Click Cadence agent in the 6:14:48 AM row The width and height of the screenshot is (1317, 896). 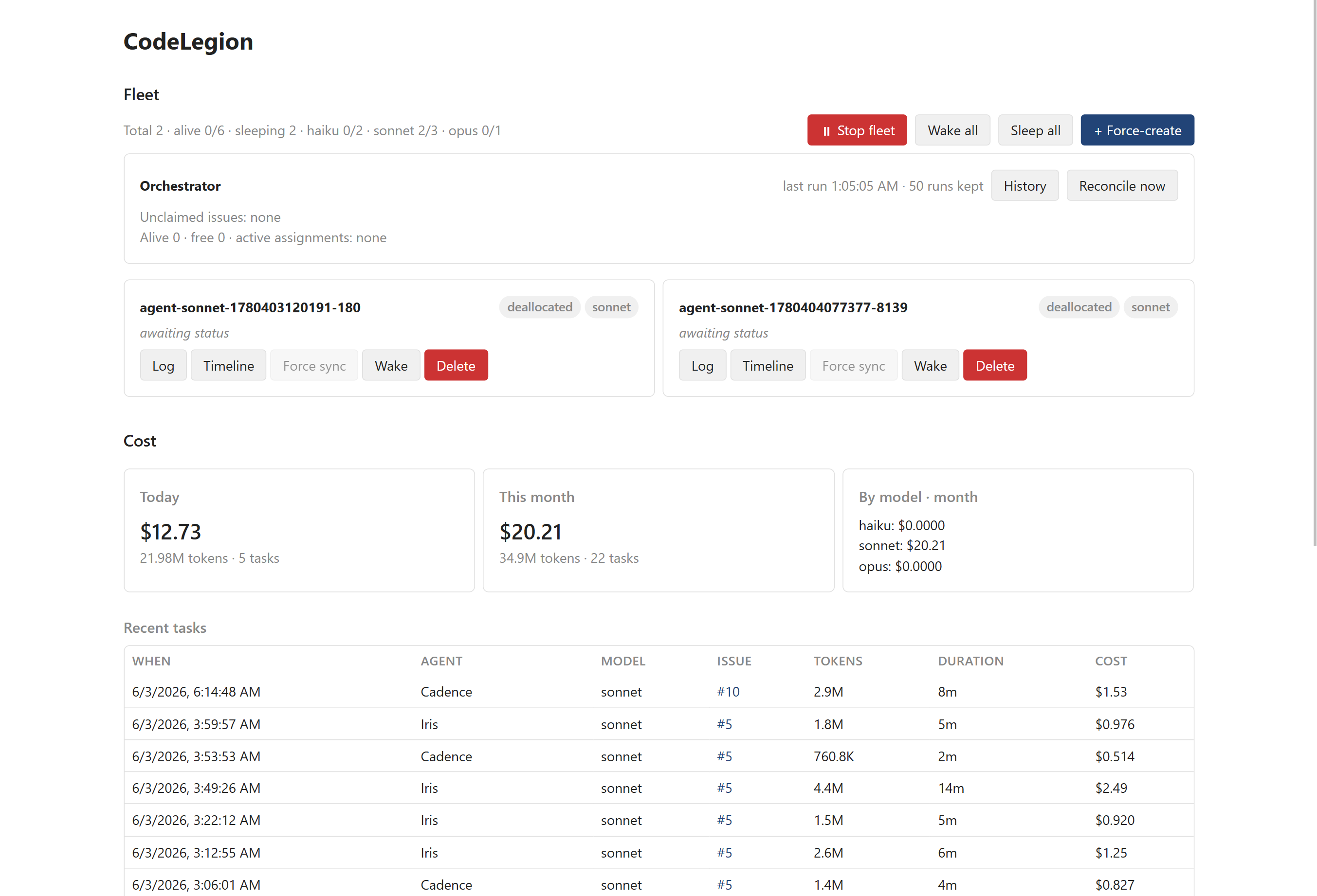point(446,692)
